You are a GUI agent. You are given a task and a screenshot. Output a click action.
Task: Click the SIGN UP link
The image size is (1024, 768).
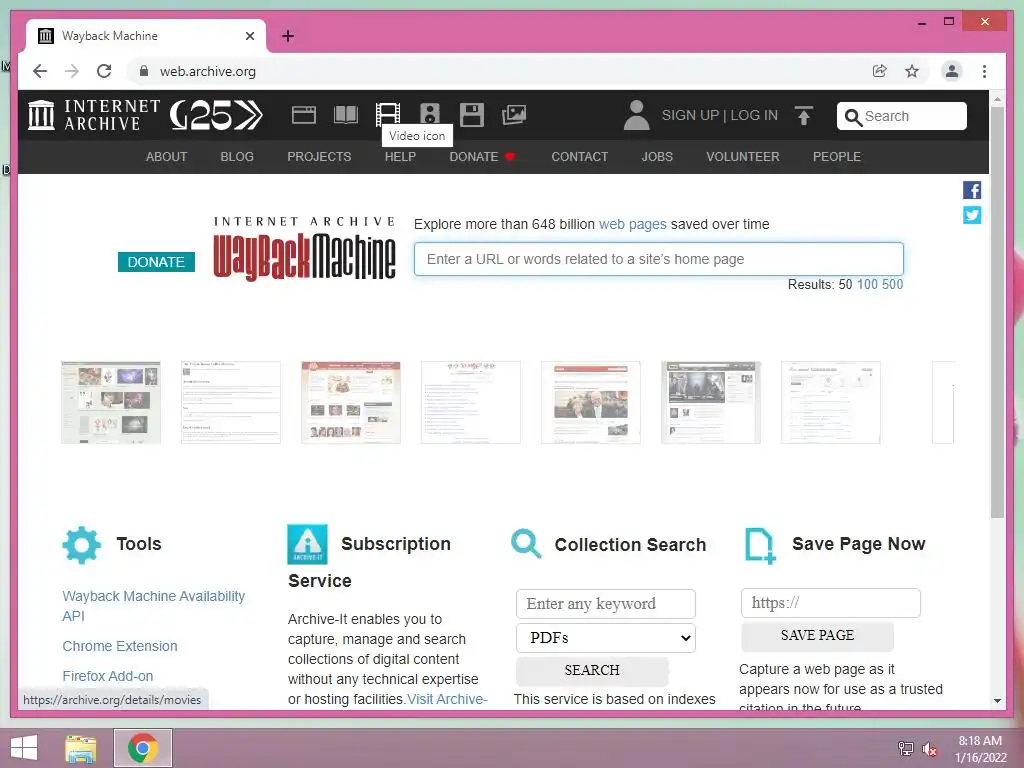tap(690, 115)
